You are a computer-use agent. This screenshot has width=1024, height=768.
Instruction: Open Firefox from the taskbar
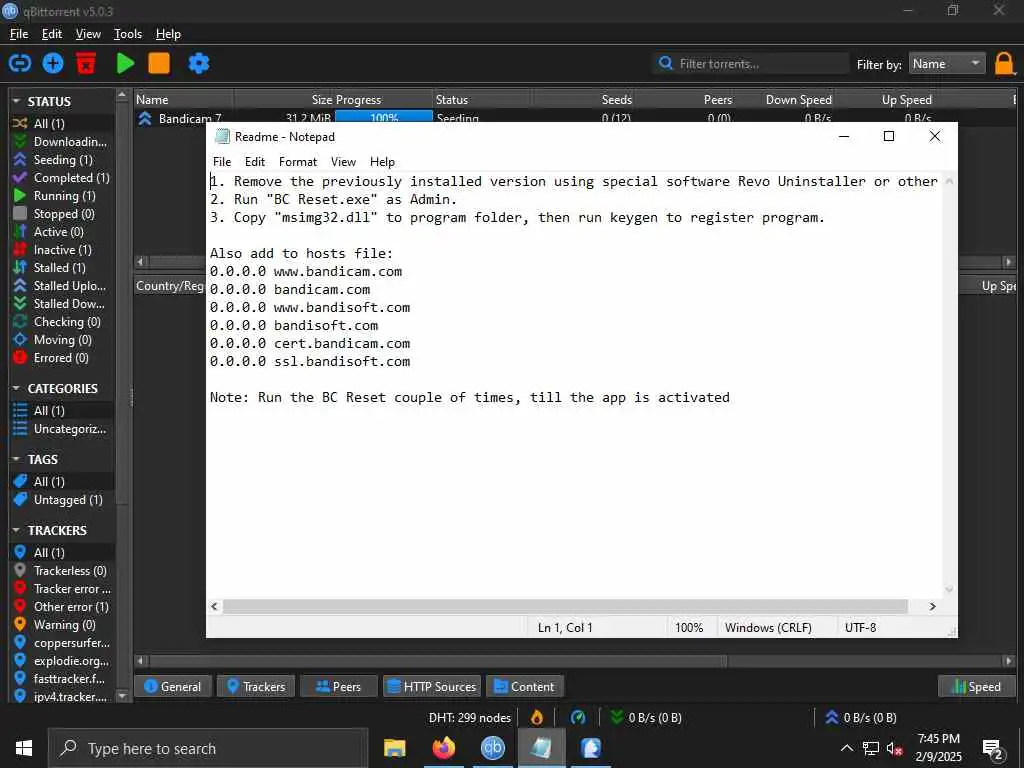tap(443, 748)
